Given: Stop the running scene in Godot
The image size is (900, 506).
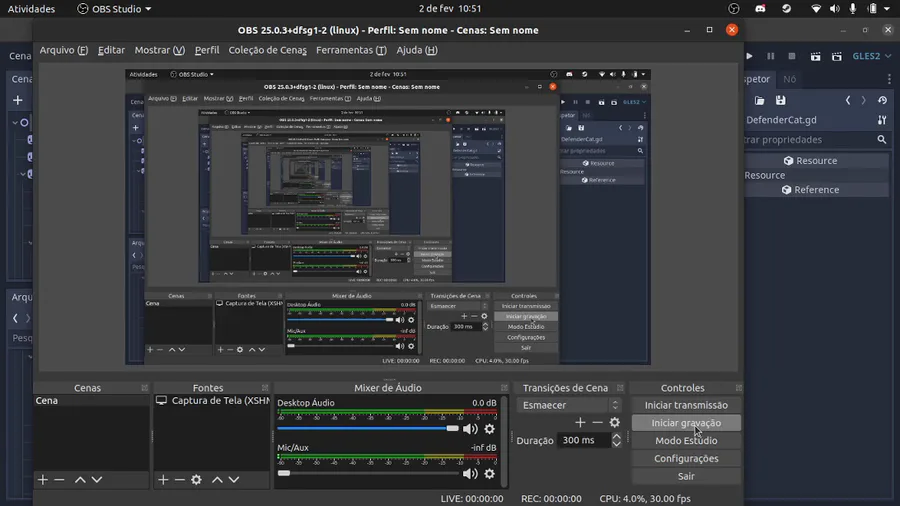Looking at the screenshot, I should (792, 56).
